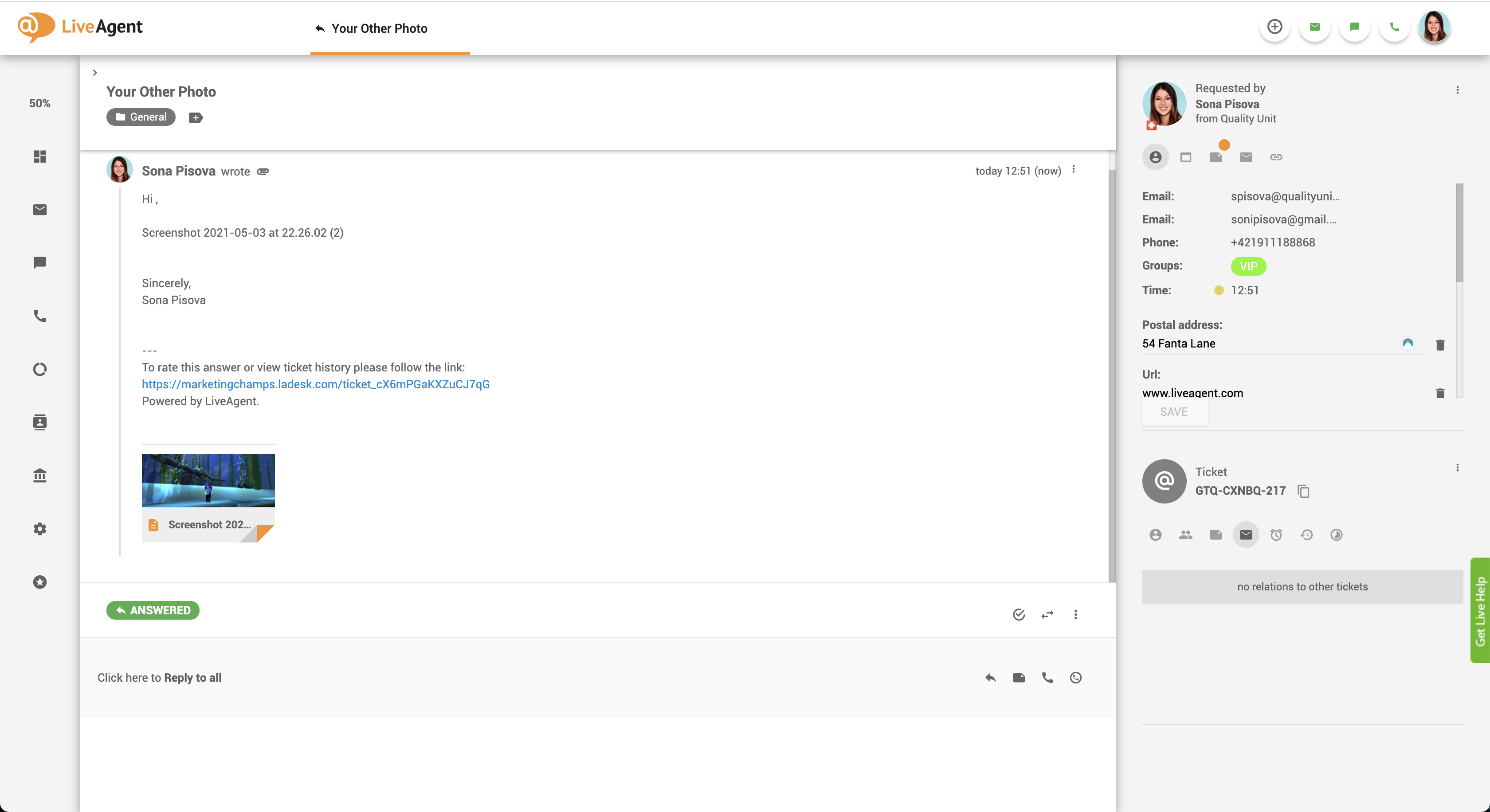Open the Reports circle icon in sidebar

pos(39,369)
